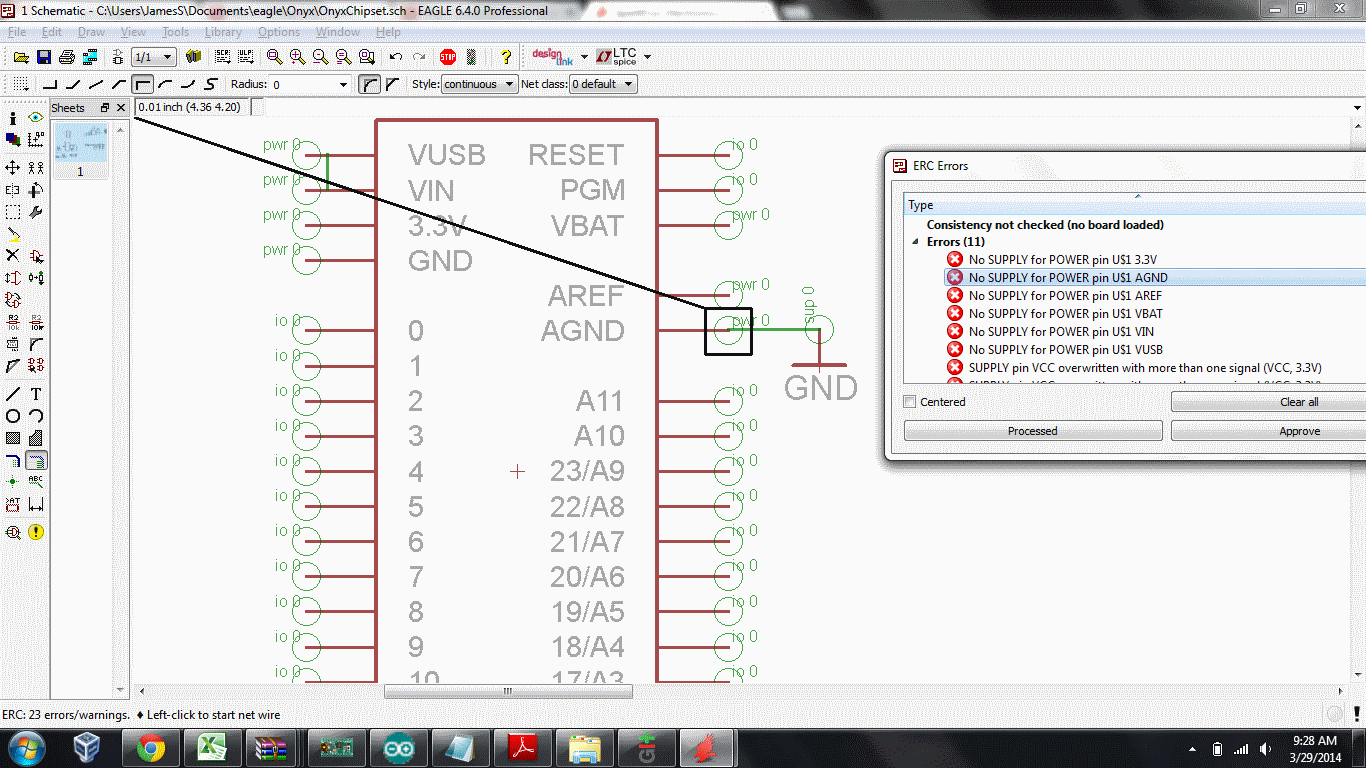Save the schematic with the floppy icon
Screen dimensions: 1366x768
pyautogui.click(x=44, y=57)
